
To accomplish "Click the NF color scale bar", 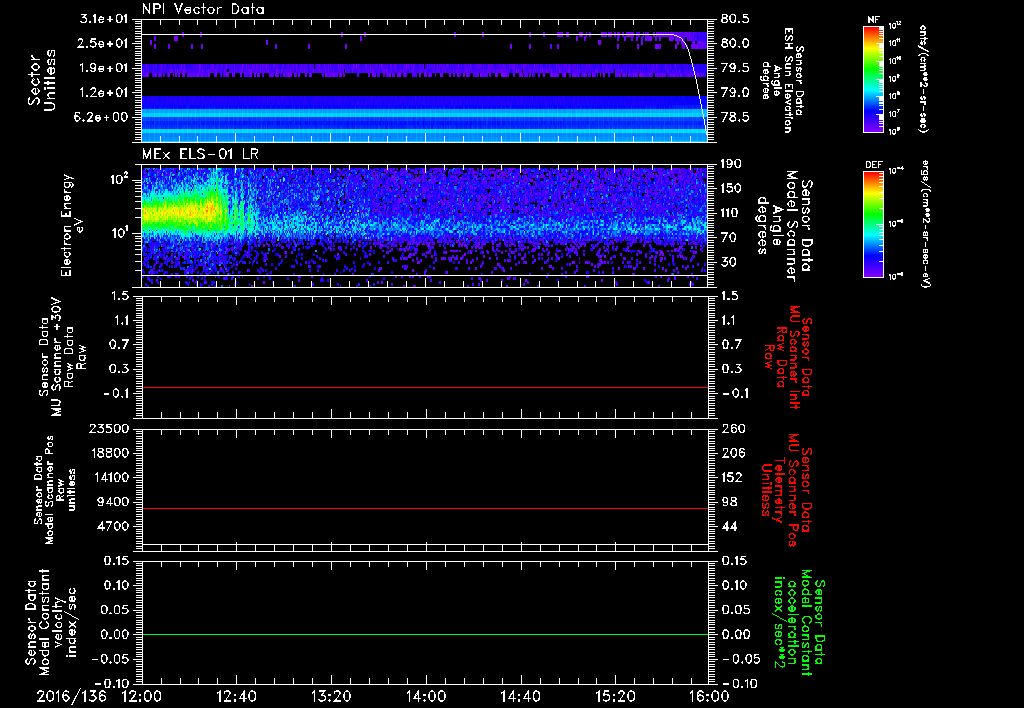I will (x=871, y=80).
